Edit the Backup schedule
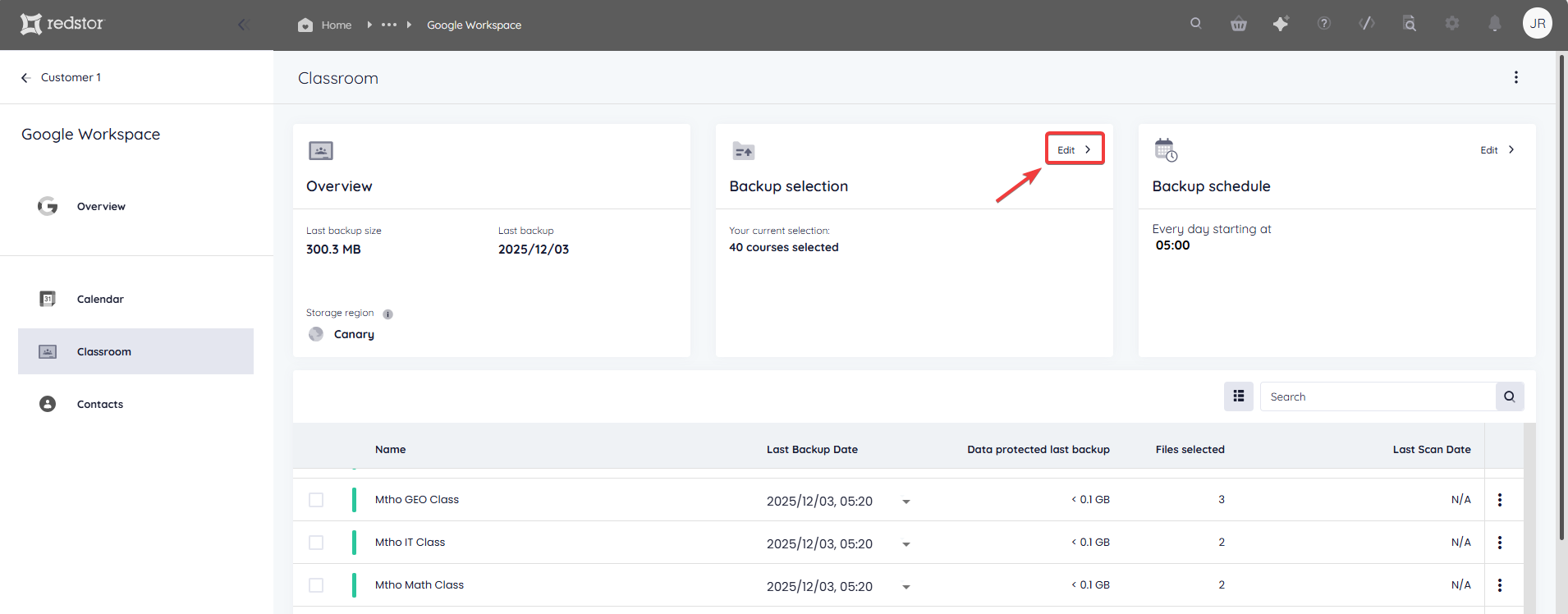The width and height of the screenshot is (1568, 614). click(1498, 149)
